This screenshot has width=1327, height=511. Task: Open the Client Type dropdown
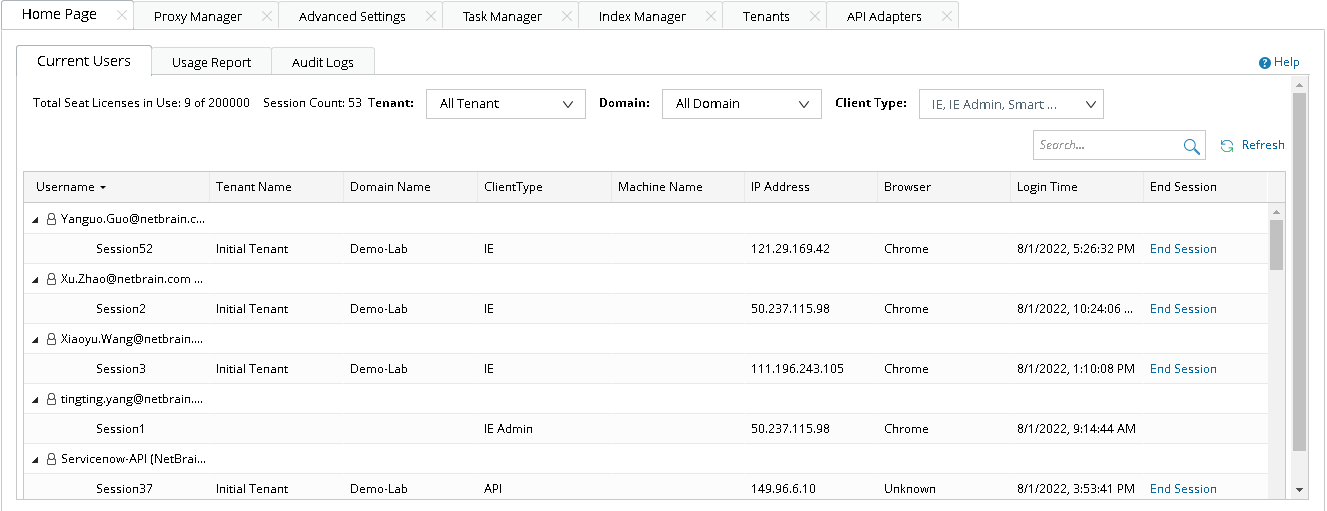[1010, 104]
